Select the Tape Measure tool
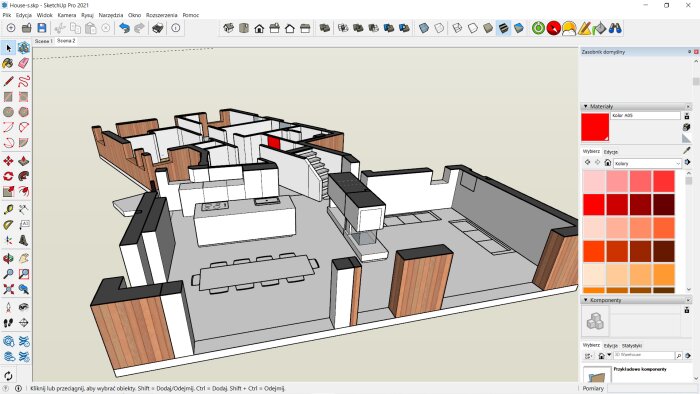Image resolution: width=700 pixels, height=394 pixels. (8, 209)
